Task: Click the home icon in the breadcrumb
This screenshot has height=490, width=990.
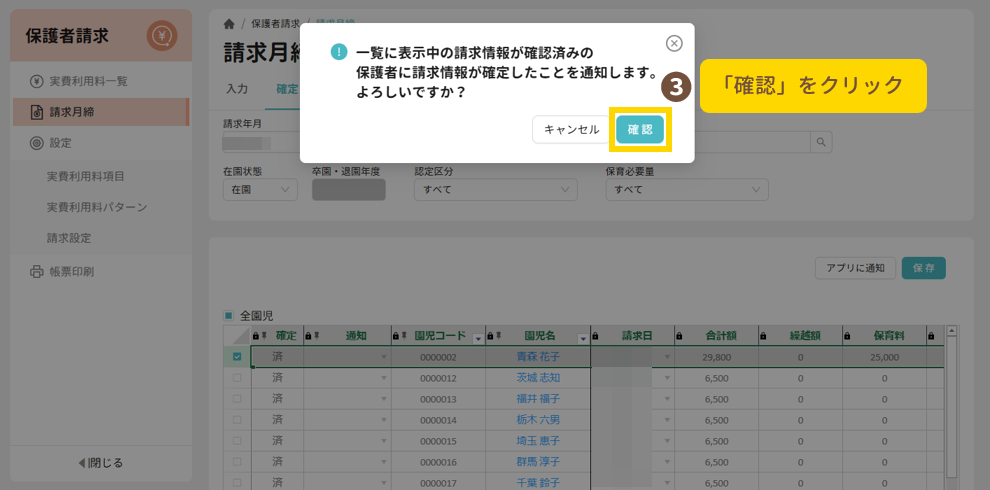Action: click(x=229, y=23)
